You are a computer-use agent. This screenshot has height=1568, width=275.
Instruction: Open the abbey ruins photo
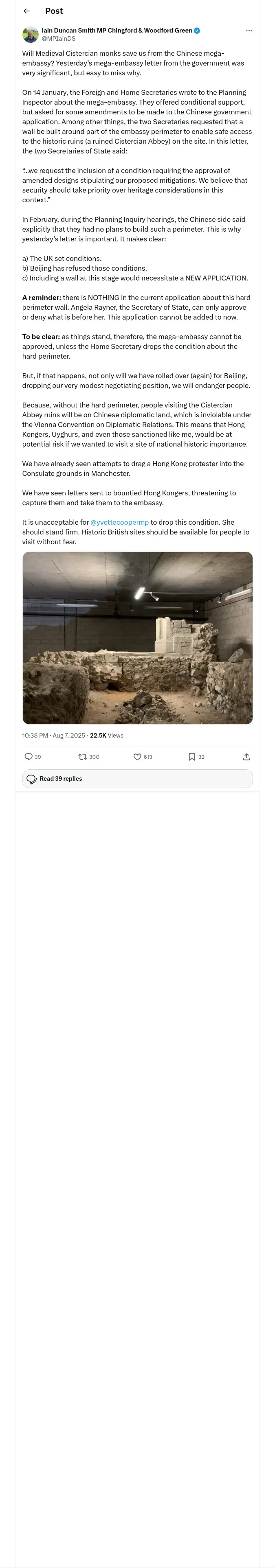137,637
